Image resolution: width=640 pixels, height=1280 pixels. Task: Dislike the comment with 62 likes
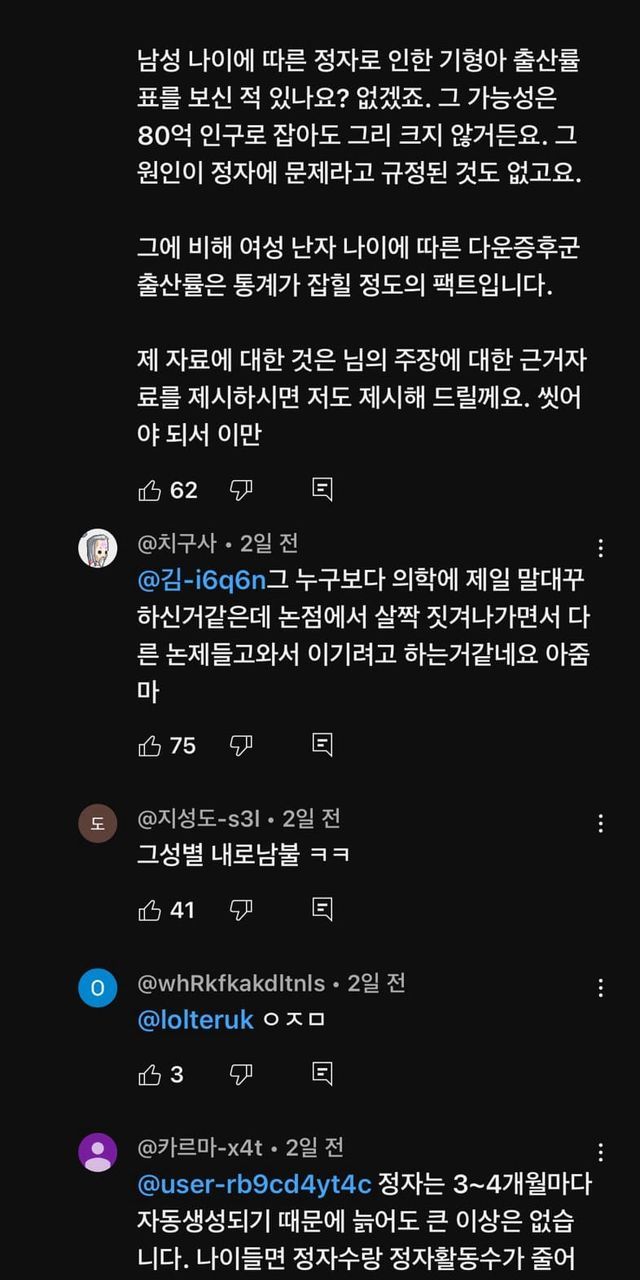[x=241, y=490]
